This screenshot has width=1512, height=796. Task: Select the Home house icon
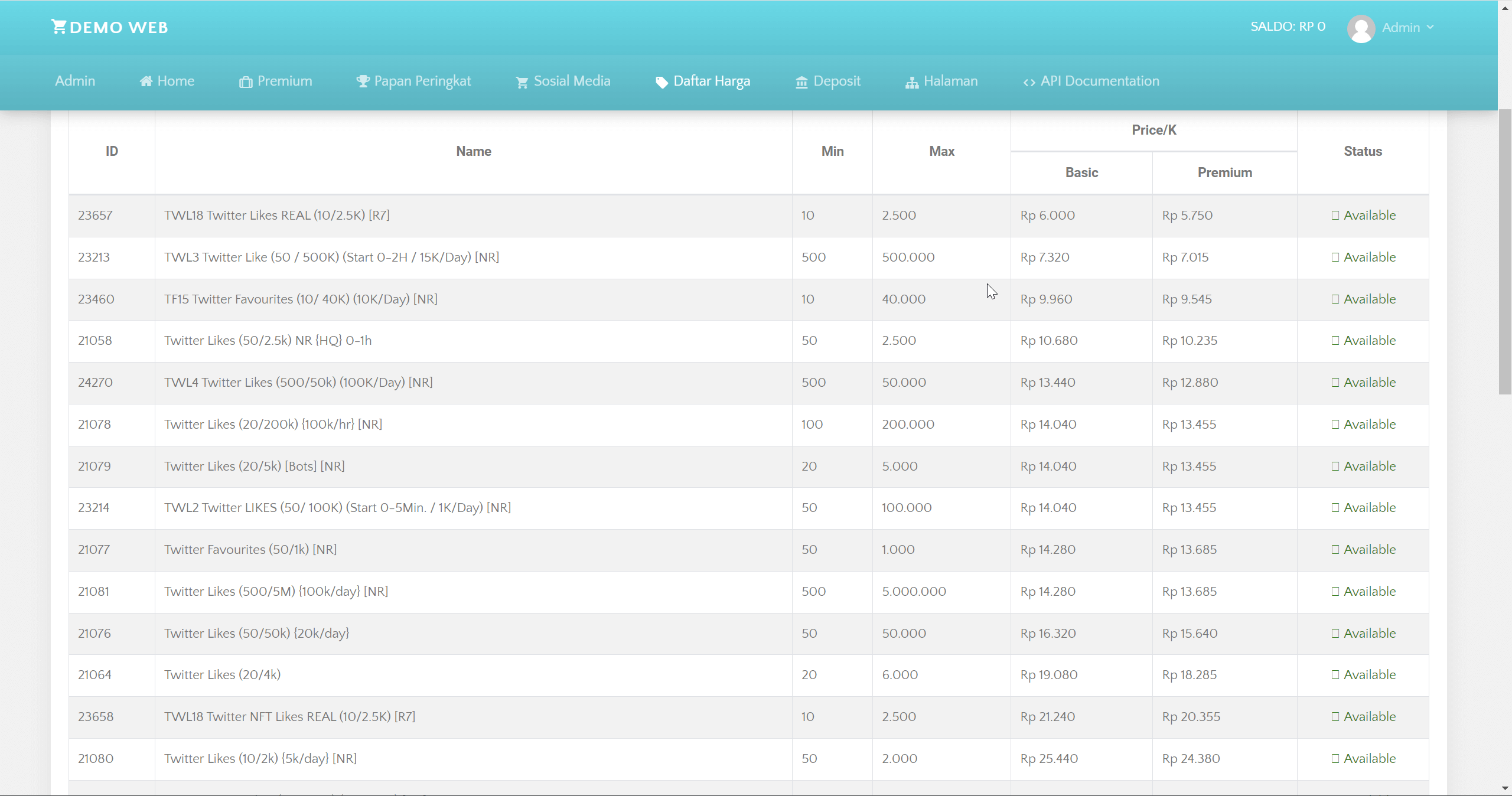point(146,81)
